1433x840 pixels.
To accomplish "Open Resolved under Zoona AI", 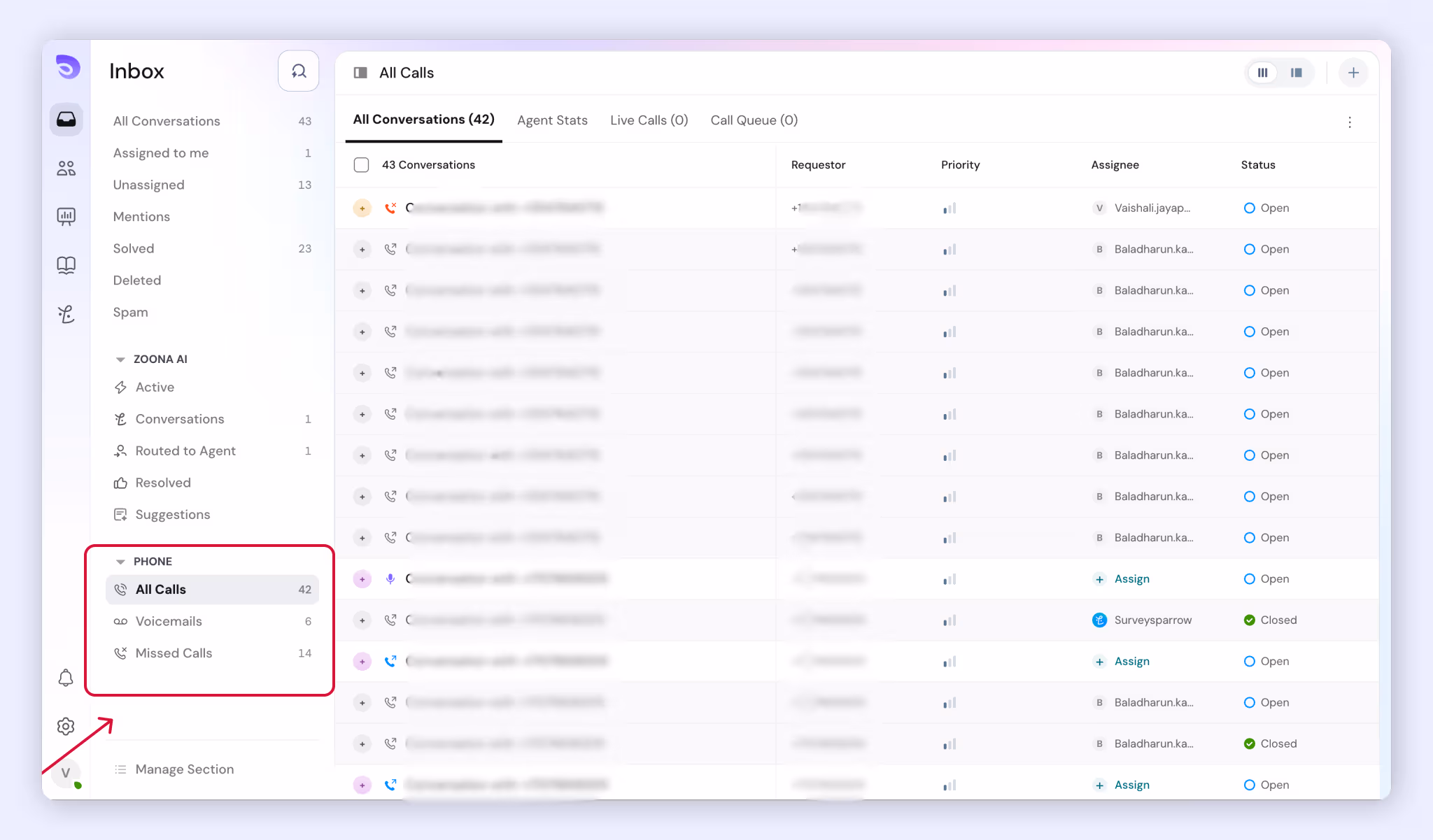I will (212, 483).
